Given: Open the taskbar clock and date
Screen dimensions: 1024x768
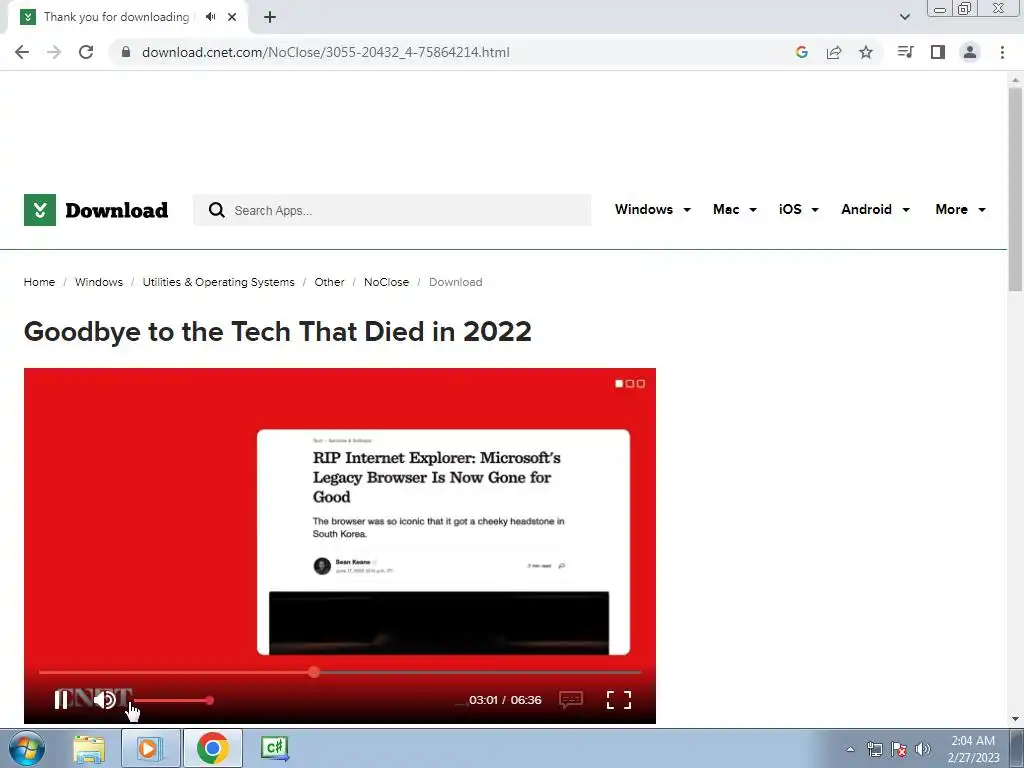Looking at the screenshot, I should (973, 749).
